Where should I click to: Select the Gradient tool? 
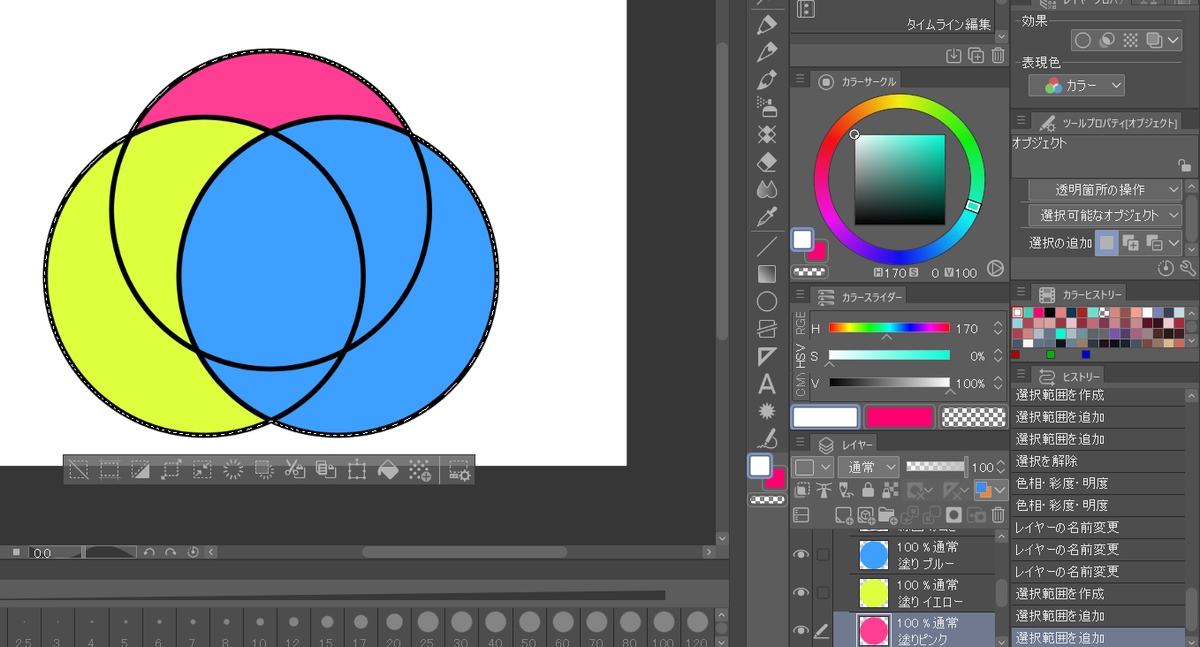pos(767,273)
